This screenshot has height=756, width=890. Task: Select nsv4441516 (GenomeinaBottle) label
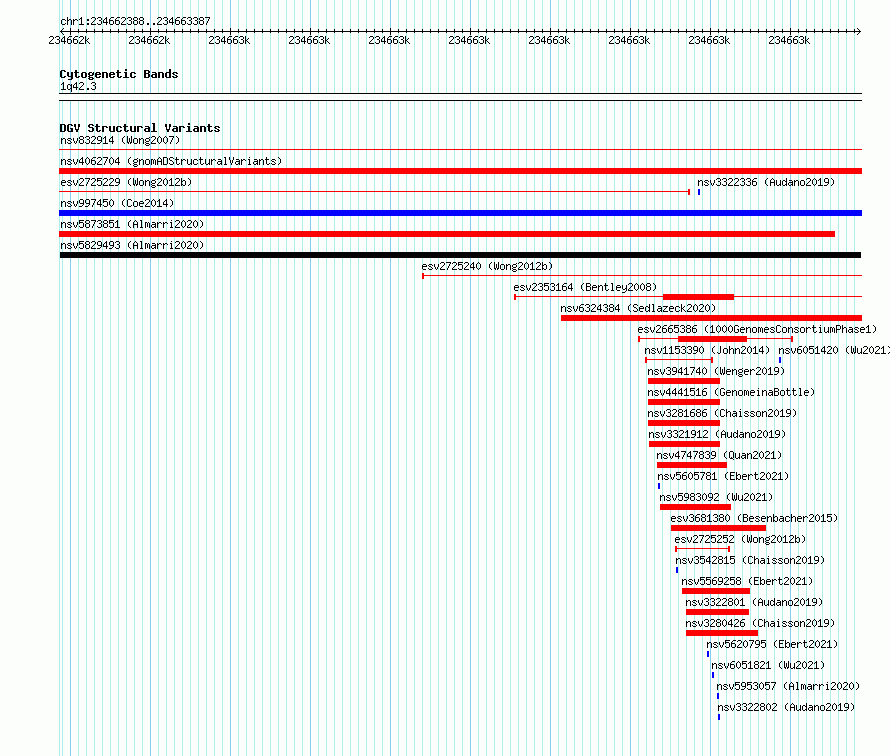pos(731,392)
